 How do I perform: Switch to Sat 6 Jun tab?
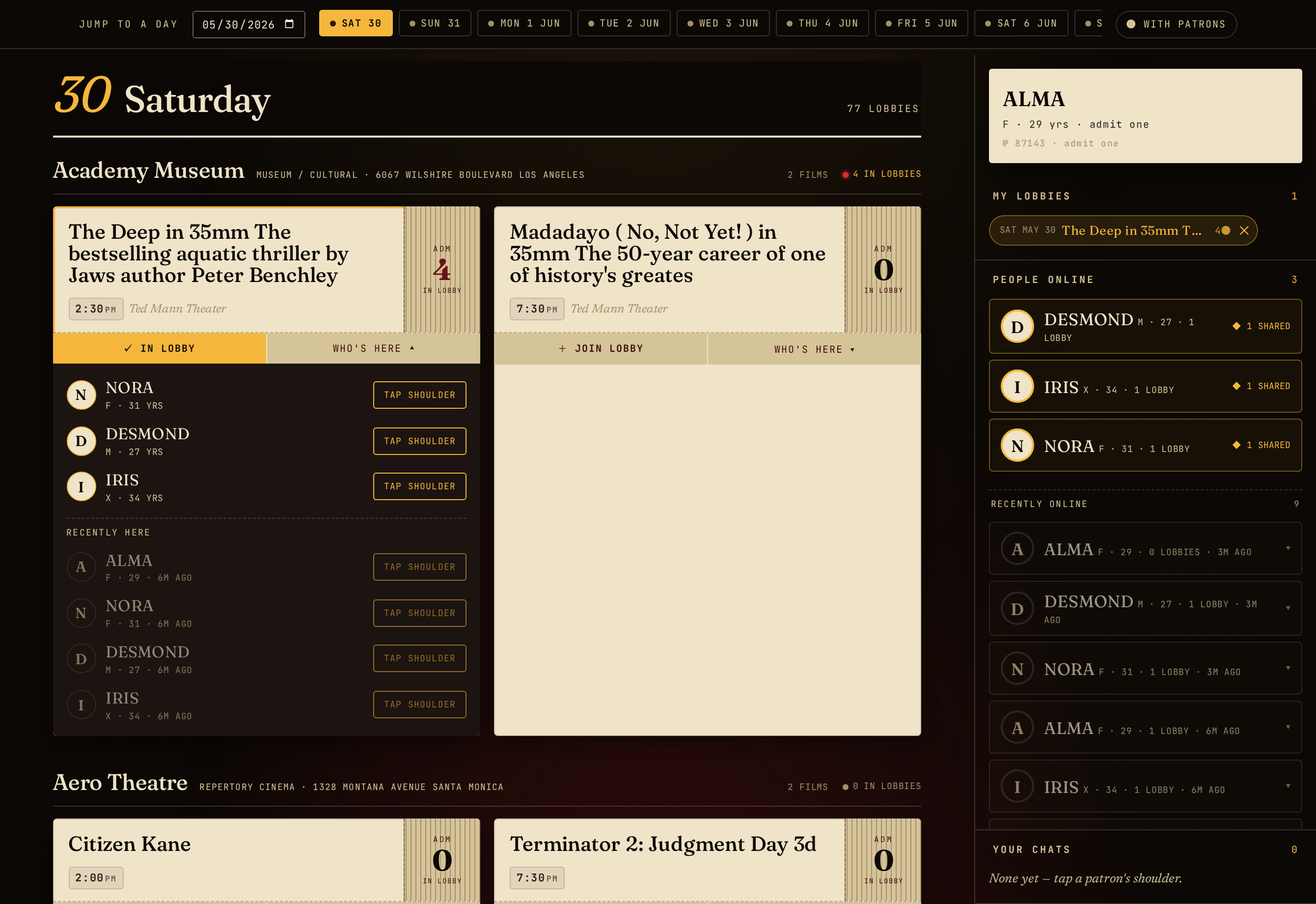click(x=1021, y=23)
